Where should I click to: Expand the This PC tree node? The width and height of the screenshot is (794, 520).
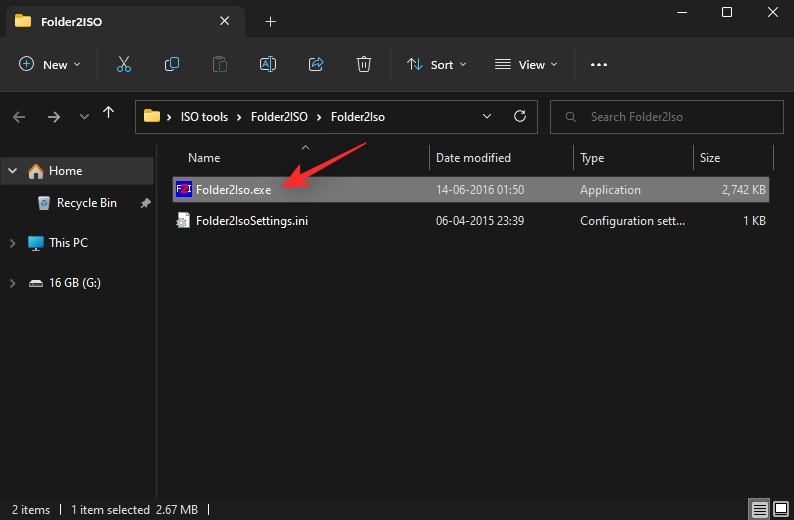12,243
